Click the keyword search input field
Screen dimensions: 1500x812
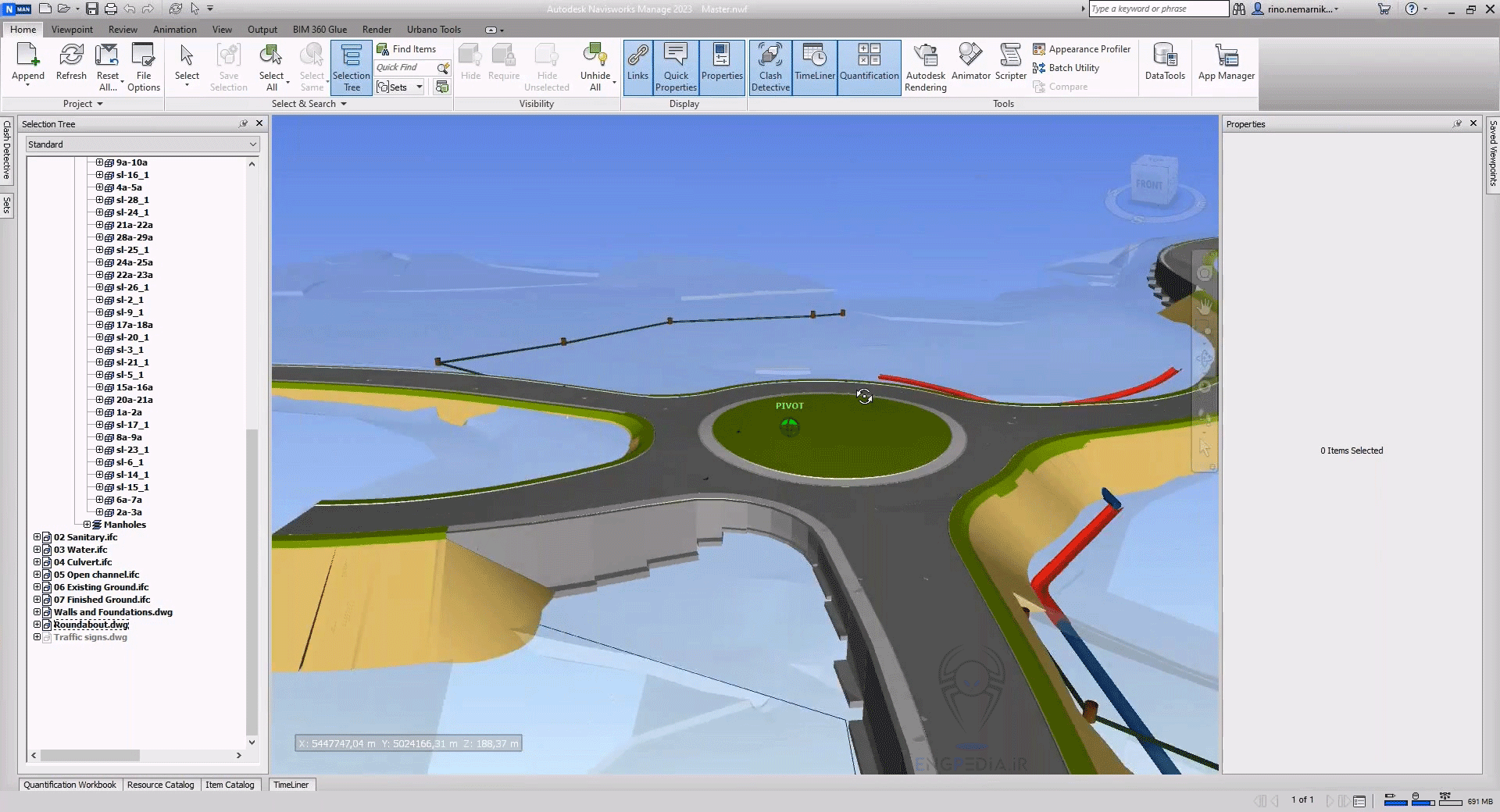pos(1158,9)
